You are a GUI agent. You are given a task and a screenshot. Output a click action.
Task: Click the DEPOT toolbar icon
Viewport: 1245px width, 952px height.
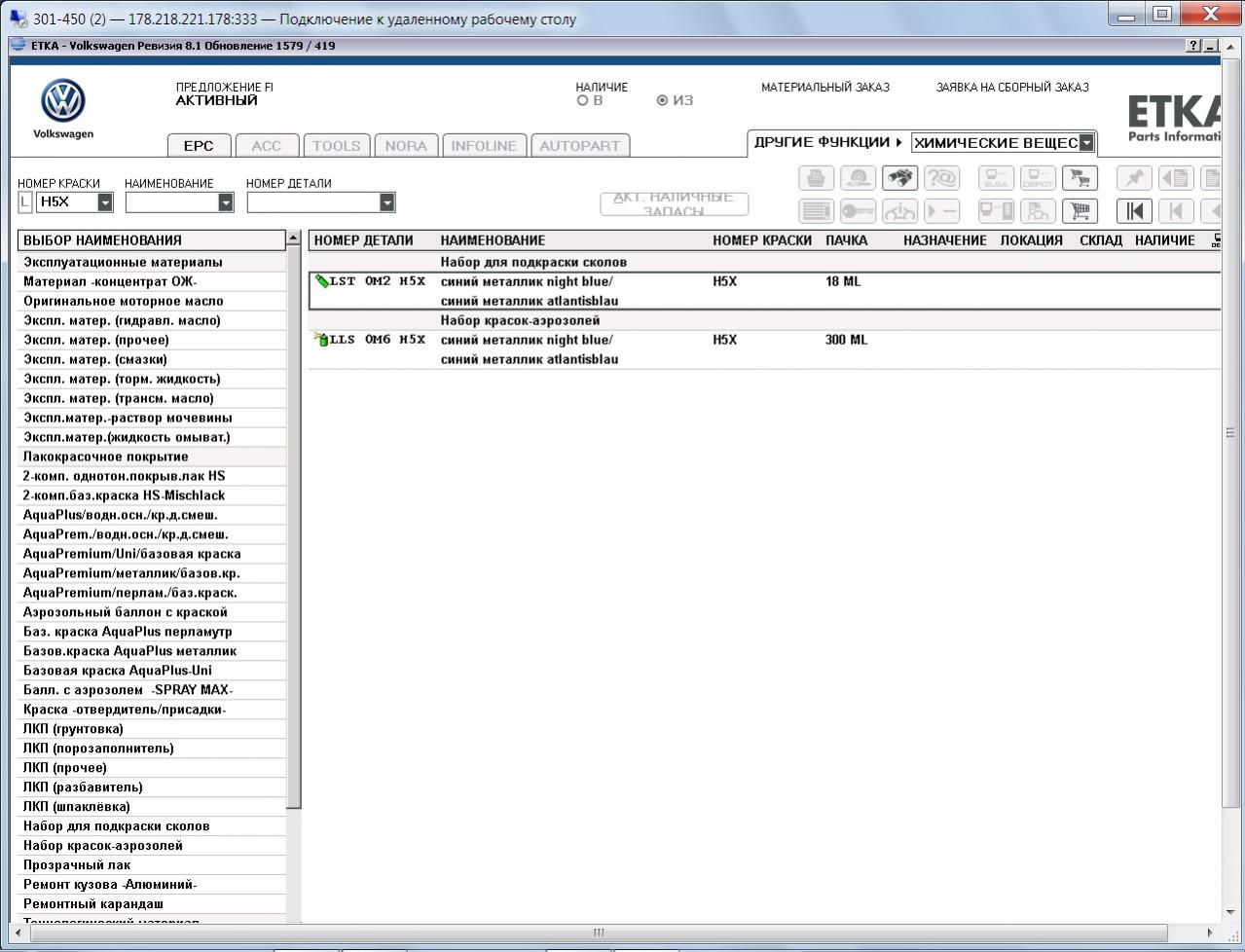pyautogui.click(x=1038, y=178)
